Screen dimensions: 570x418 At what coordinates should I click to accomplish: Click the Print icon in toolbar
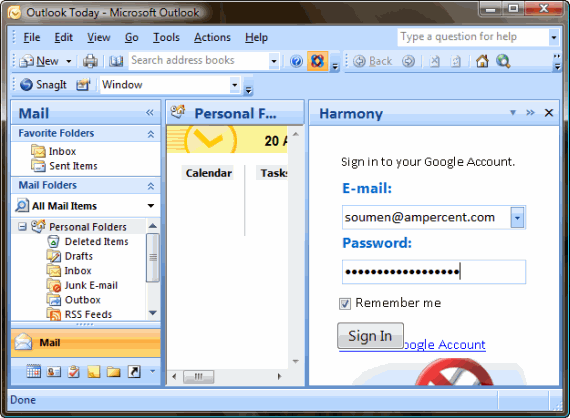(x=90, y=61)
